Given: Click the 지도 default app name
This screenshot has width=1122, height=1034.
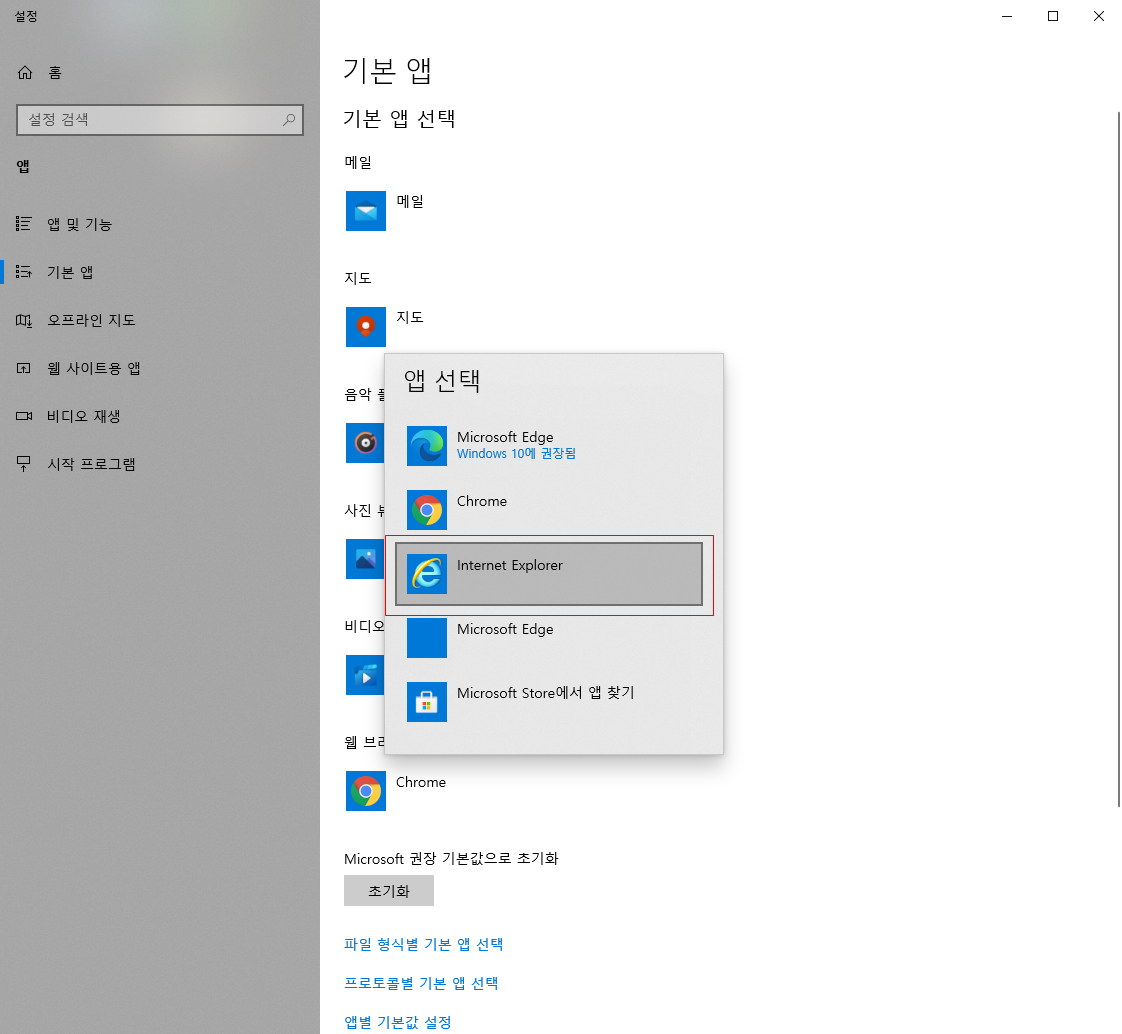Looking at the screenshot, I should (x=410, y=317).
